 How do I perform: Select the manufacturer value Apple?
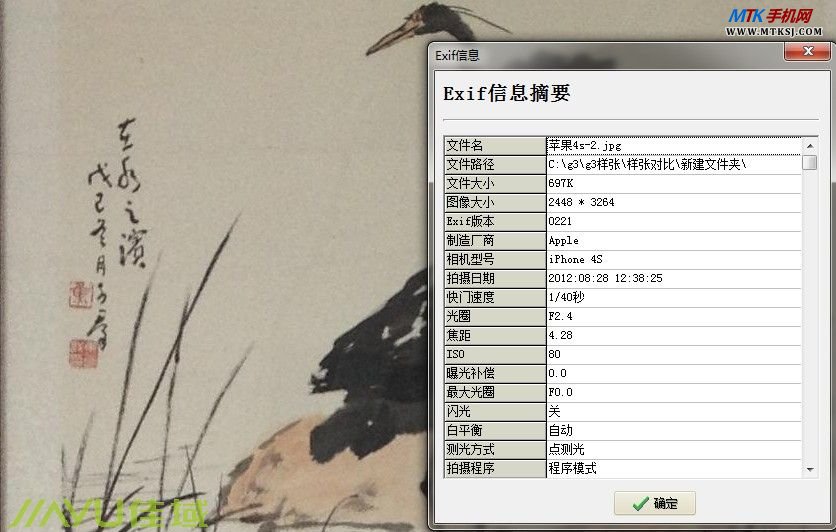tap(674, 240)
